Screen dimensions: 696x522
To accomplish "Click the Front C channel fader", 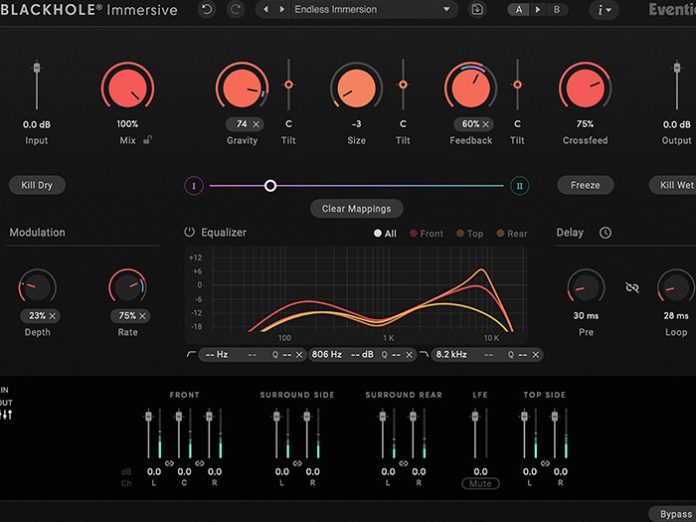I will click(x=179, y=416).
